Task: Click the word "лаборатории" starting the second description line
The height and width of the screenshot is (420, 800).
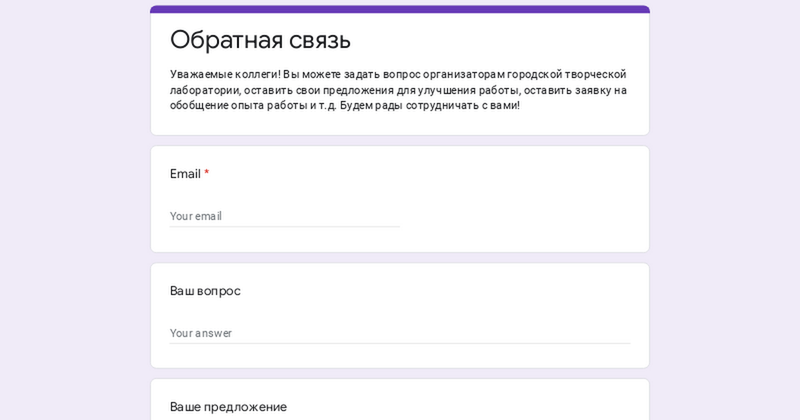Action: [x=205, y=90]
